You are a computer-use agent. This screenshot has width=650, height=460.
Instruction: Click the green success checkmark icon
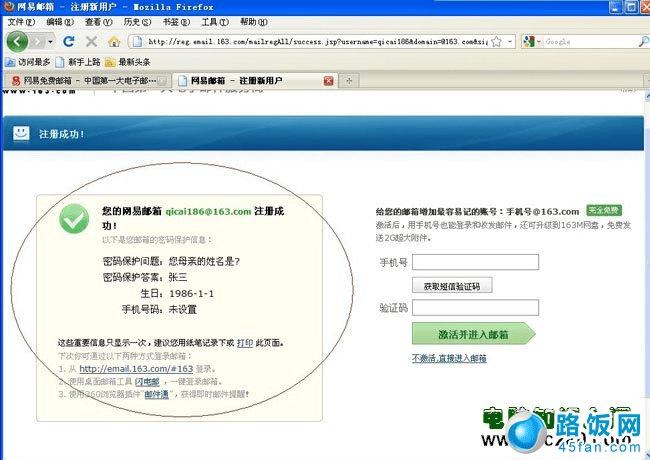click(74, 219)
